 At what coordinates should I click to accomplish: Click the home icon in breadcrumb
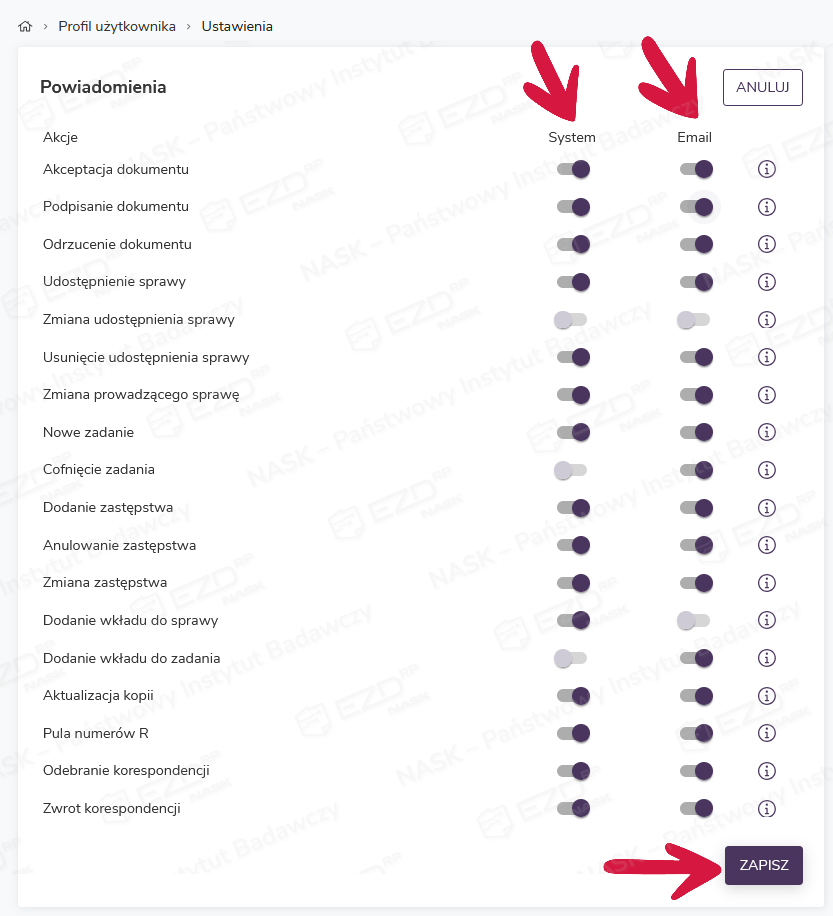(25, 26)
